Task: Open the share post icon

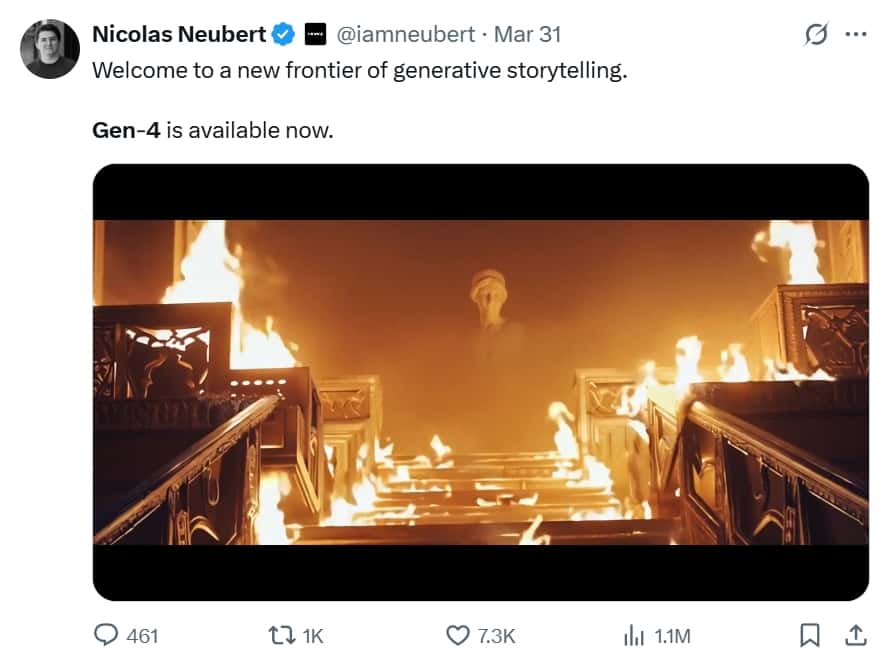Action: pyautogui.click(x=856, y=635)
